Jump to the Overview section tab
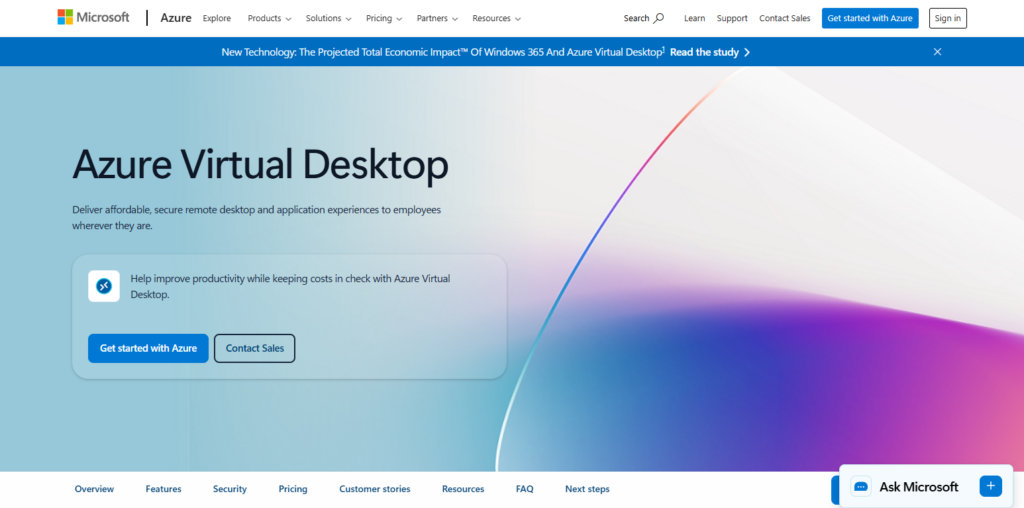Image resolution: width=1024 pixels, height=508 pixels. click(94, 489)
